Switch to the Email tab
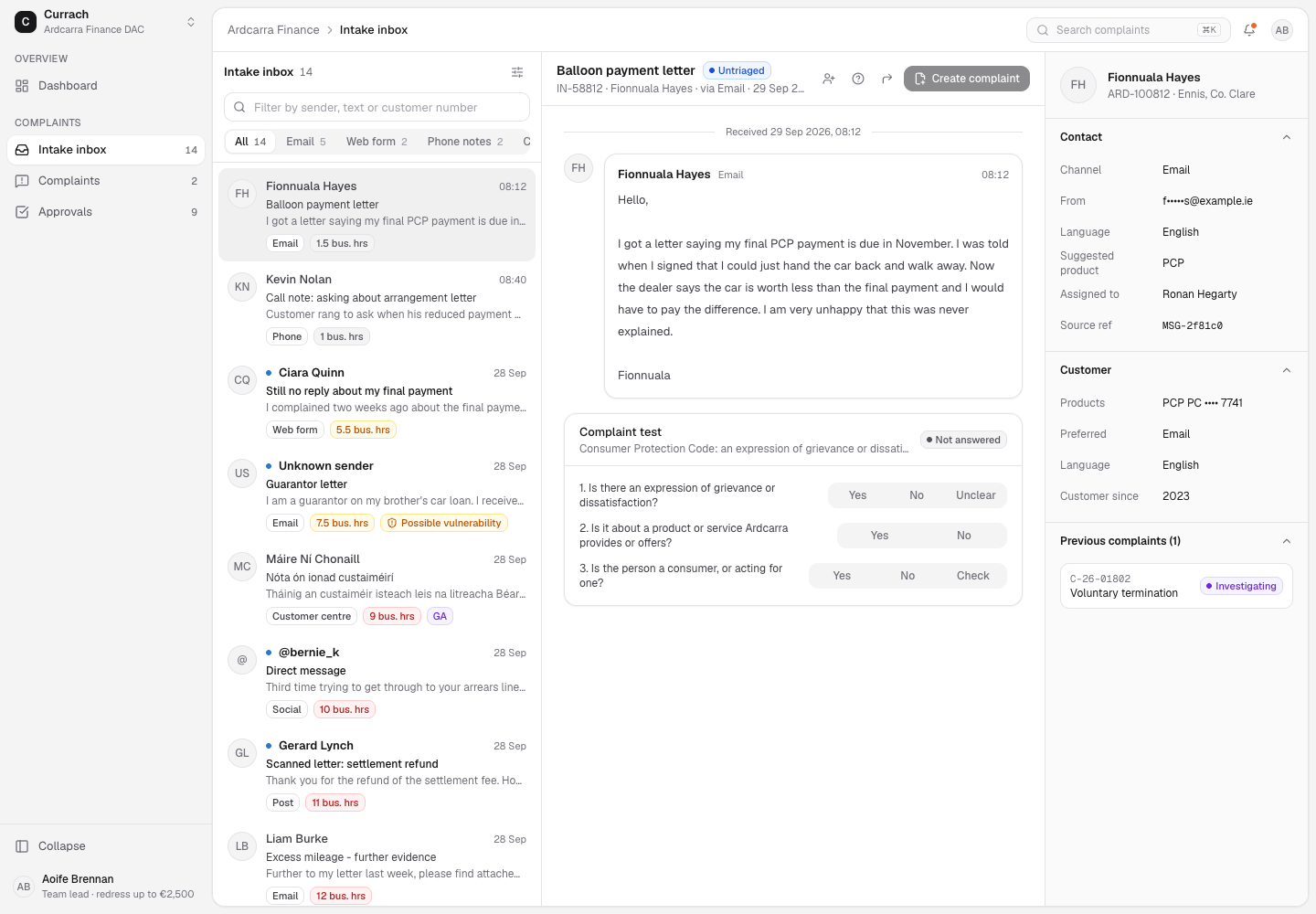The height and width of the screenshot is (914, 1316). click(306, 142)
